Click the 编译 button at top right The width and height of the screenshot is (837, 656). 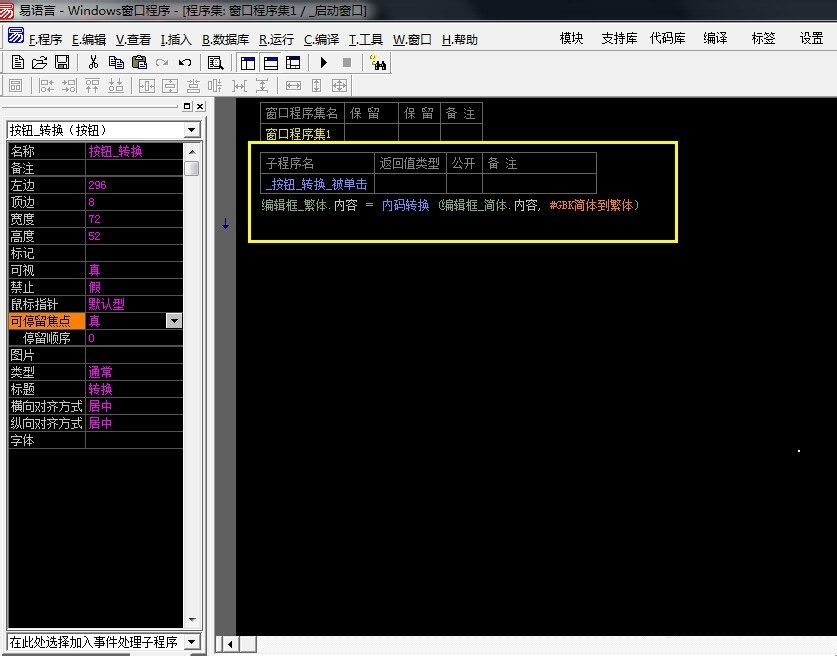pos(715,38)
